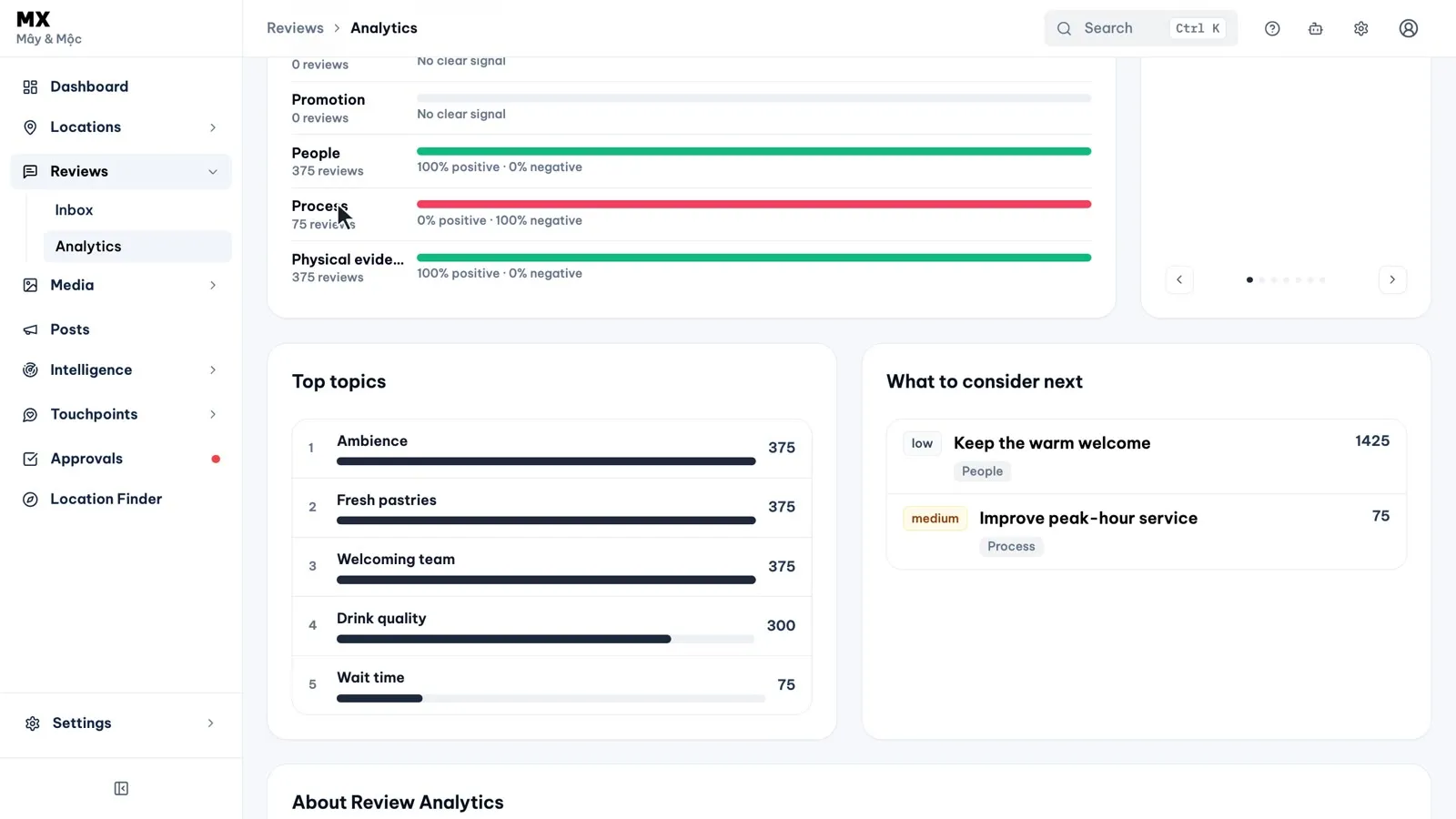Expand the Media submenu chevron

(x=213, y=285)
